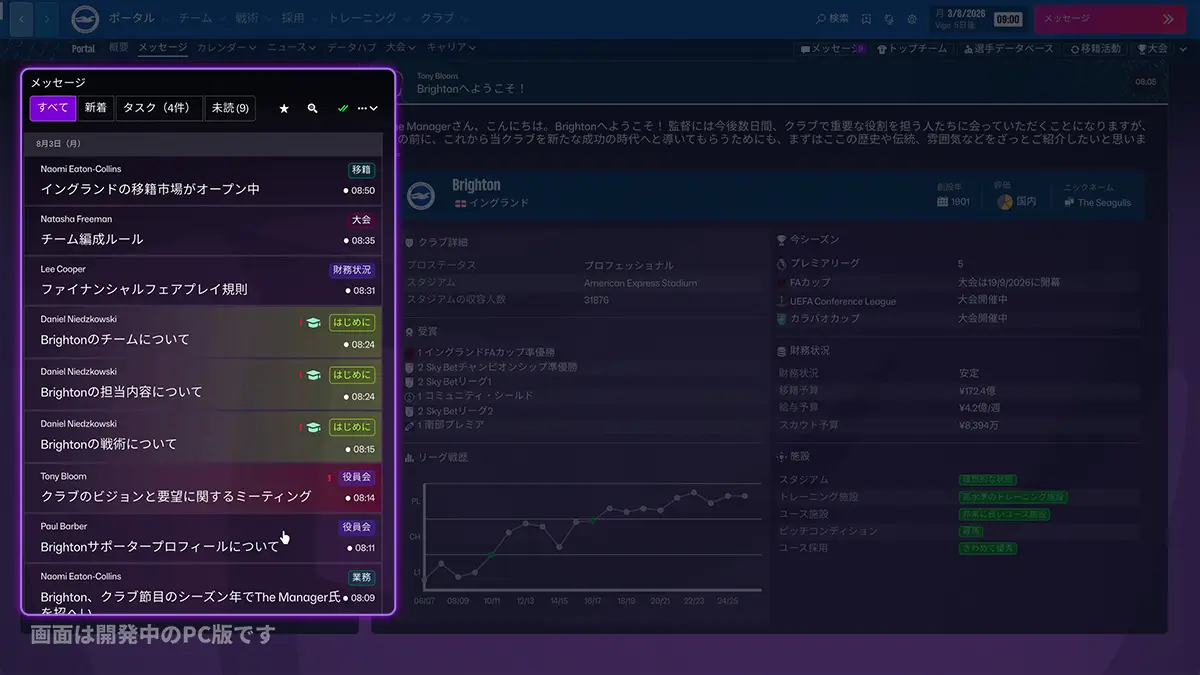Image resolution: width=1200 pixels, height=675 pixels.
Task: Open the メッセージ submenu tab
Action: point(162,48)
